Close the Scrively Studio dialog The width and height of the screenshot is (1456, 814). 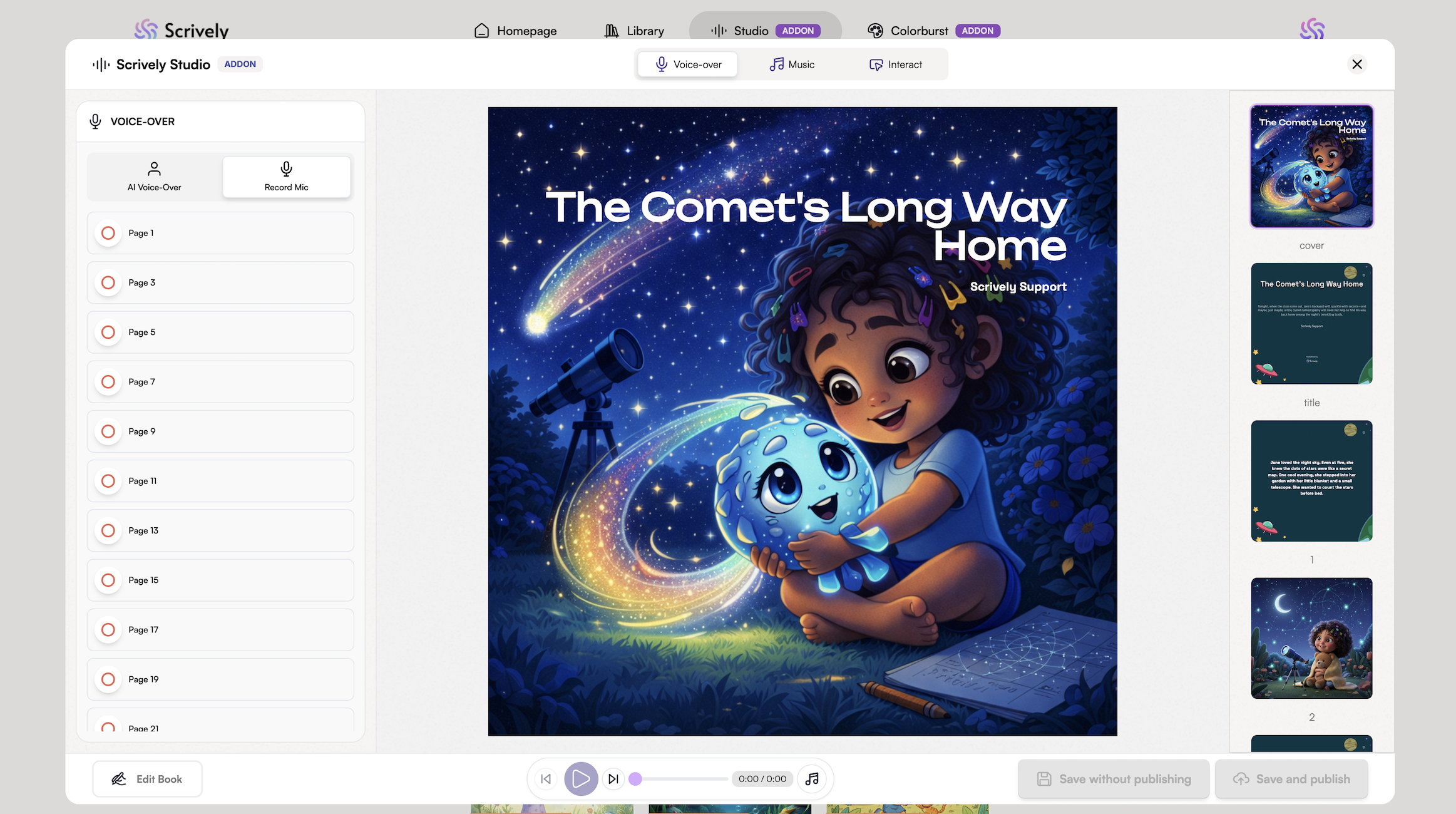(x=1357, y=64)
